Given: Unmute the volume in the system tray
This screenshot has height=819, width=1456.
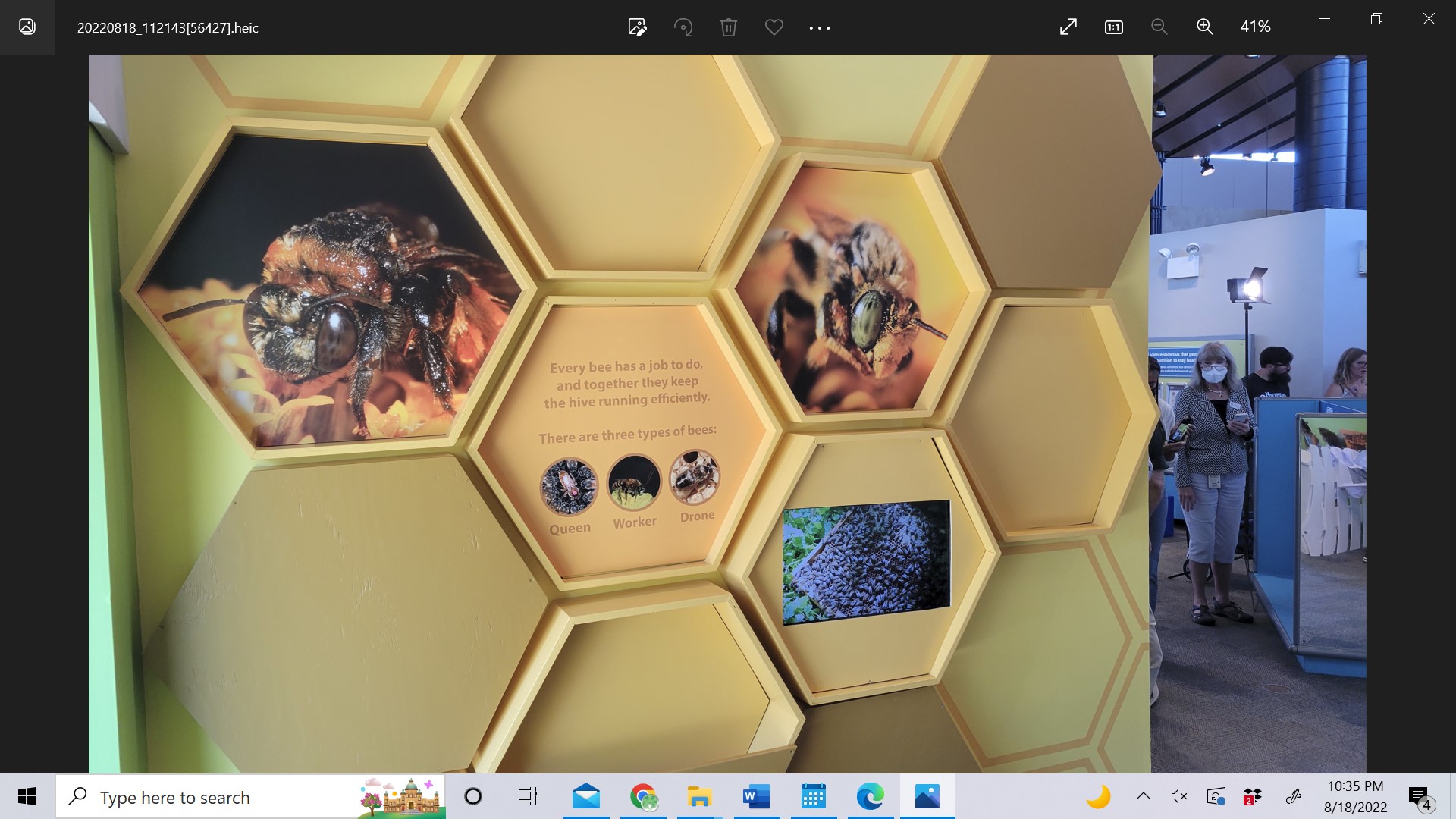Looking at the screenshot, I should pos(1179,796).
